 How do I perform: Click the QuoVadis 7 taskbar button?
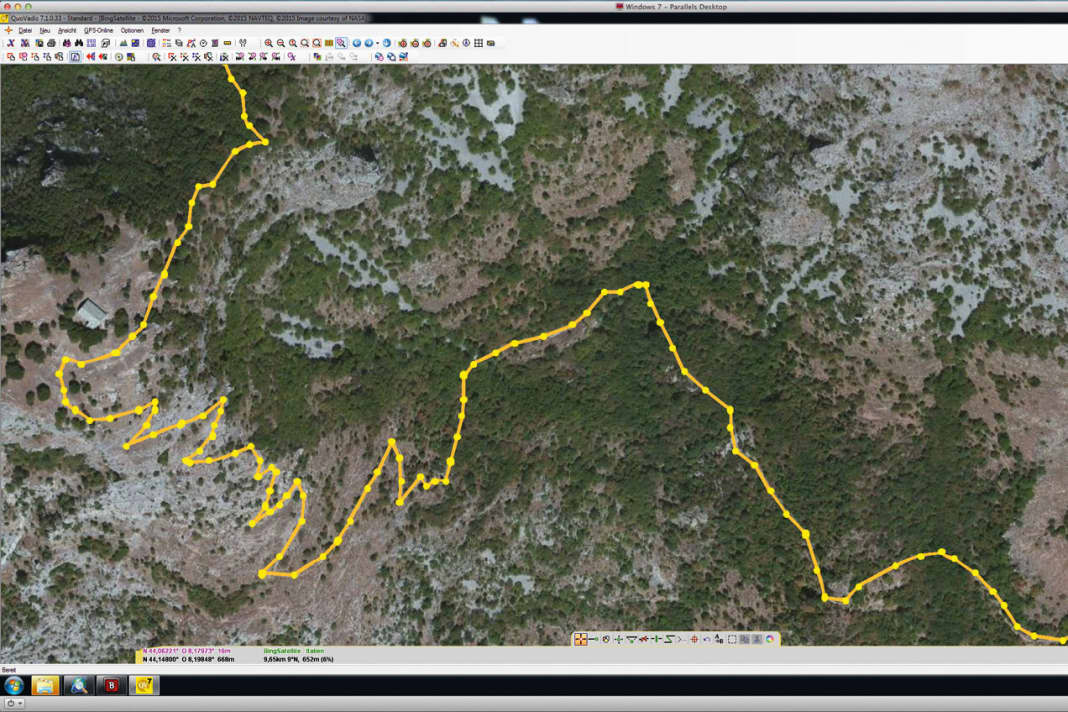pos(145,685)
